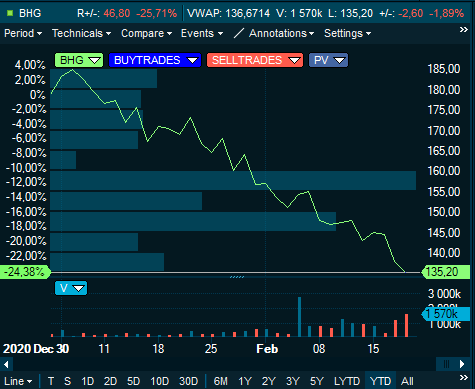Click the -24,38% percent change label
The width and height of the screenshot is (475, 389).
point(25,272)
